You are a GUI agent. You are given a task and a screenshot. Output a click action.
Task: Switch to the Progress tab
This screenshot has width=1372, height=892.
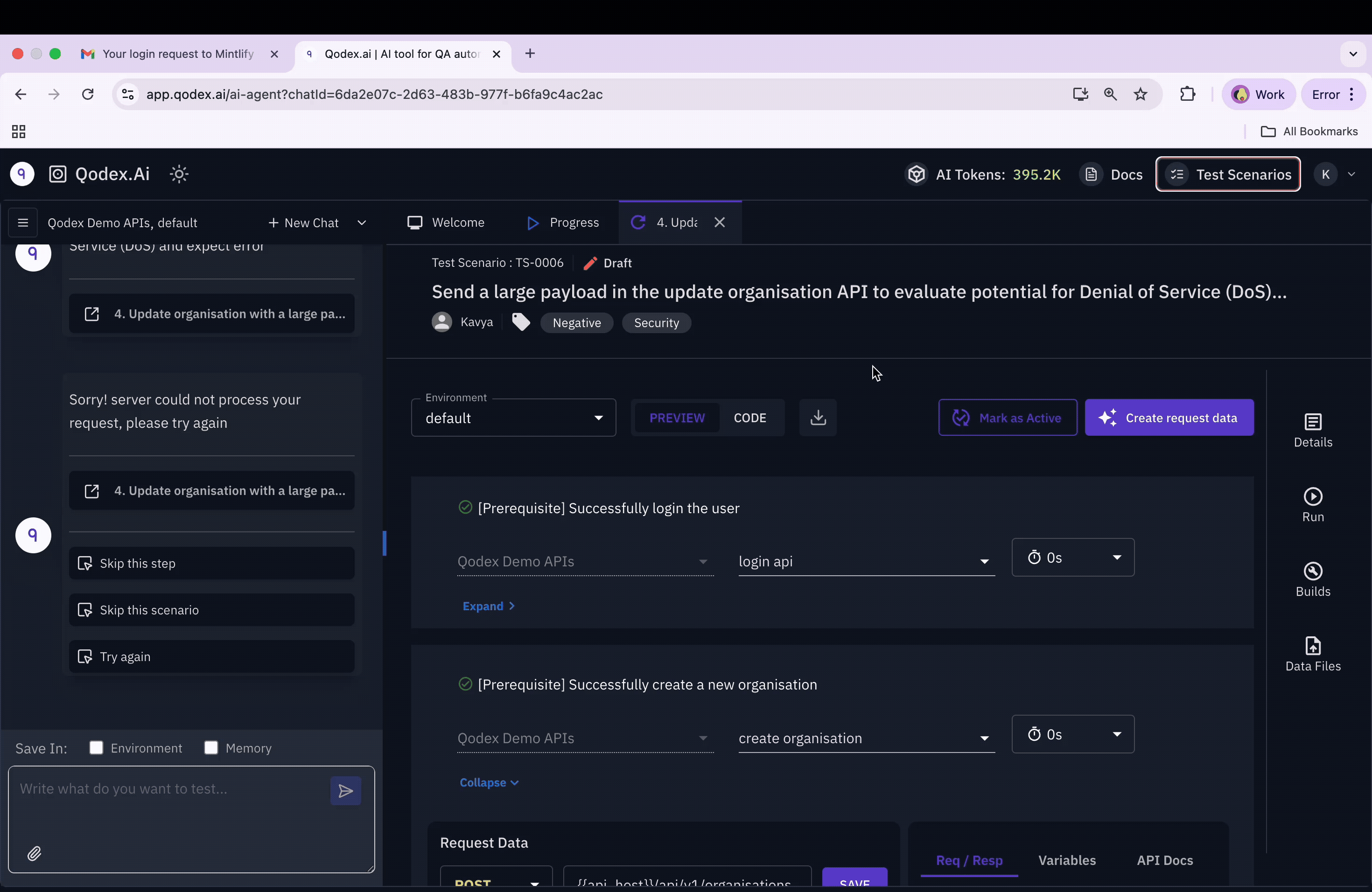[x=563, y=223]
